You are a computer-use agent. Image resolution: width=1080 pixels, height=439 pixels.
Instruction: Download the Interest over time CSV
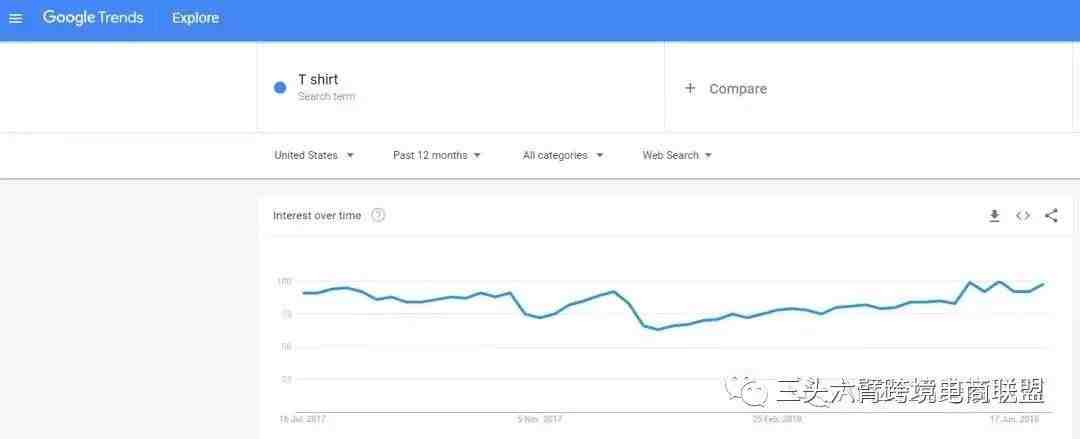tap(994, 216)
